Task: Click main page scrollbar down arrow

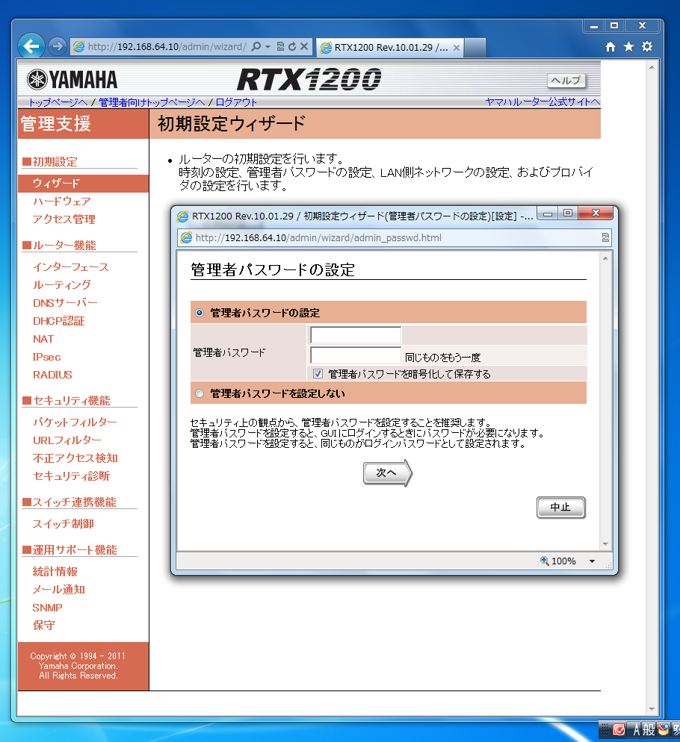Action: pyautogui.click(x=652, y=709)
